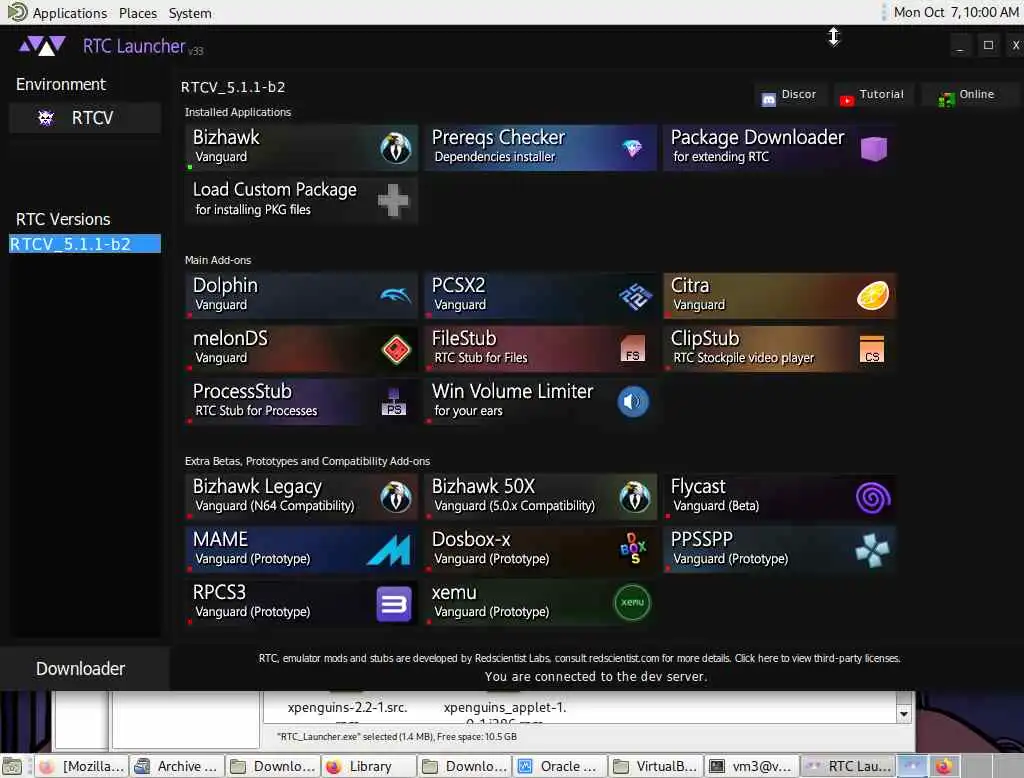Image resolution: width=1024 pixels, height=778 pixels.
Task: Launch the Dolphin Vanguard add-on tile
Action: pyautogui.click(x=302, y=296)
